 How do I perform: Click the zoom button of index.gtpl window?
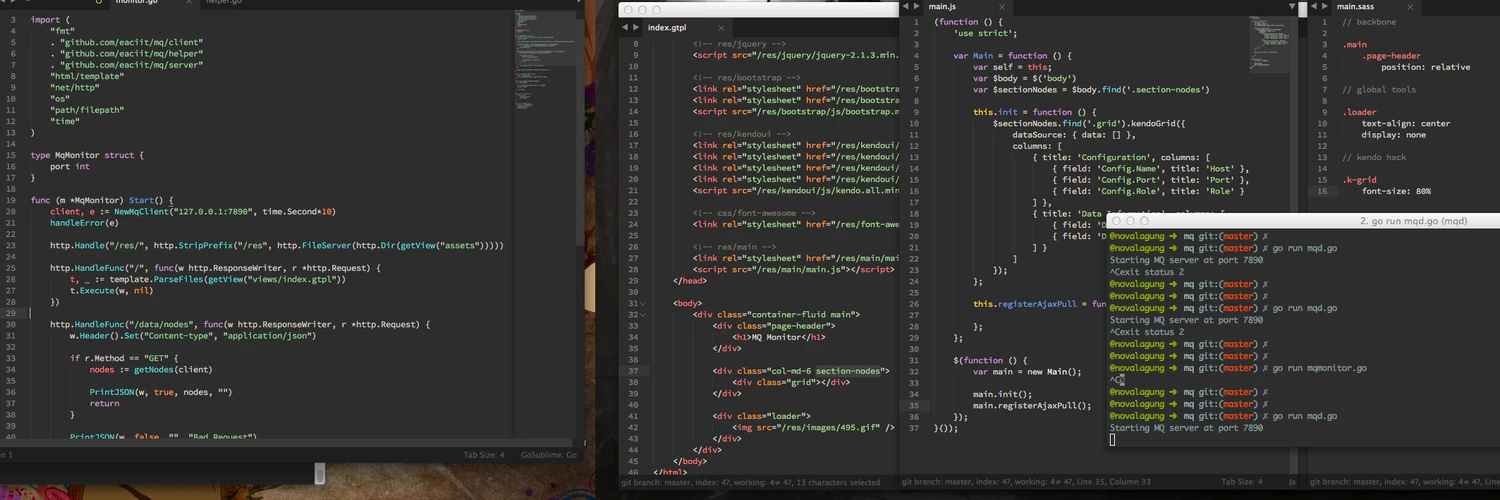(657, 10)
